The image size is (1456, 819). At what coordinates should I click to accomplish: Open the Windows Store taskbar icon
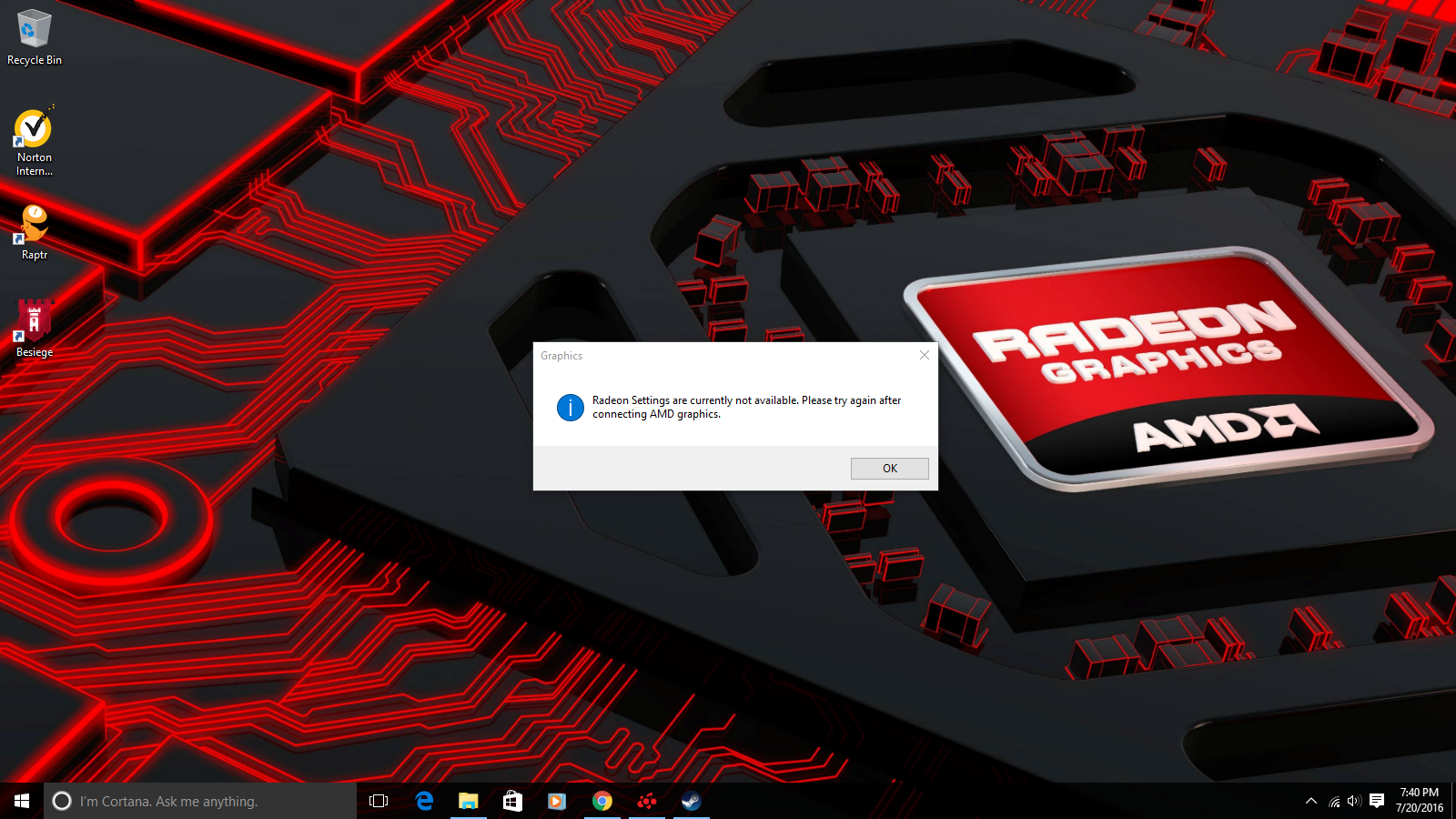[x=513, y=801]
